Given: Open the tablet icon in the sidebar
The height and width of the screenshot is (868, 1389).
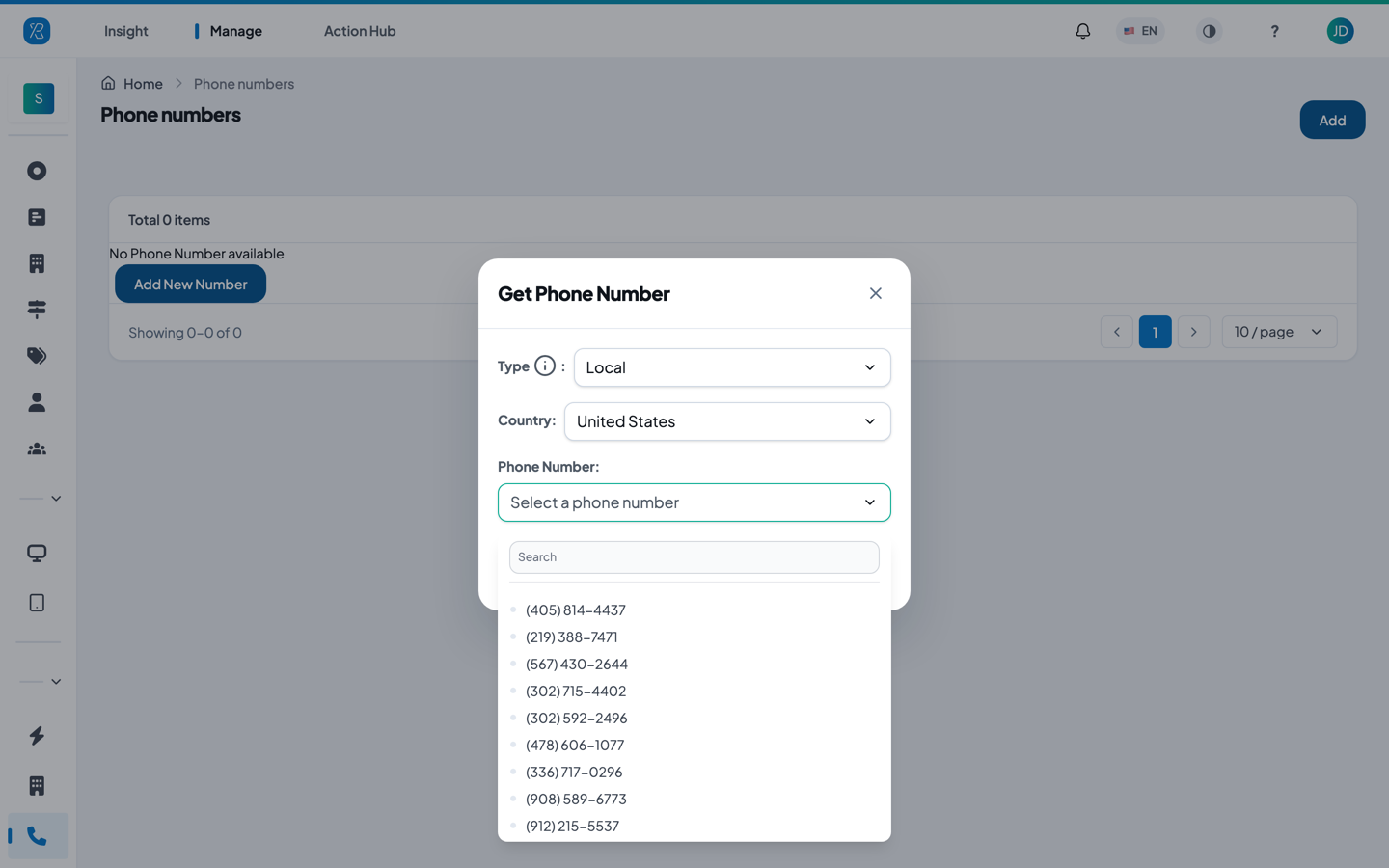Looking at the screenshot, I should coord(37,603).
